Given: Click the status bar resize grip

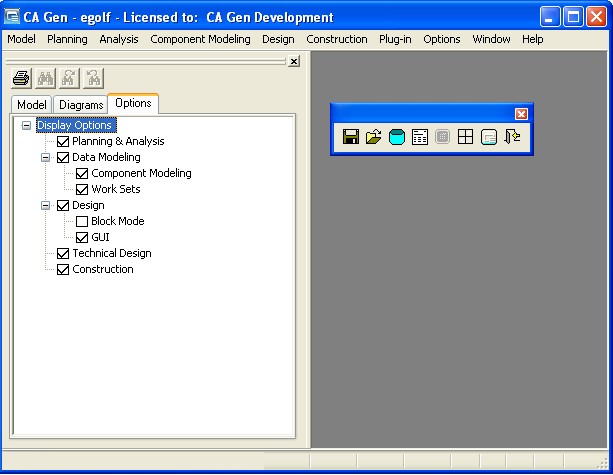Looking at the screenshot, I should [x=603, y=462].
